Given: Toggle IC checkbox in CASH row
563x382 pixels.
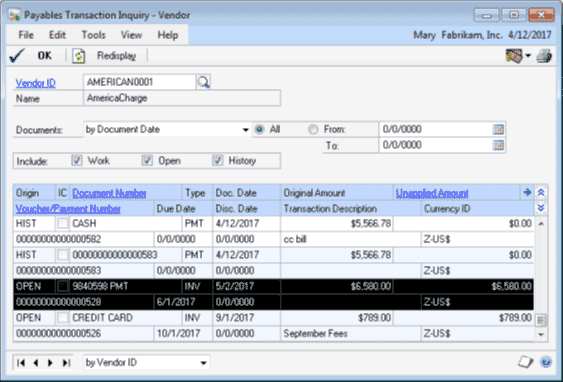Looking at the screenshot, I should coord(63,224).
